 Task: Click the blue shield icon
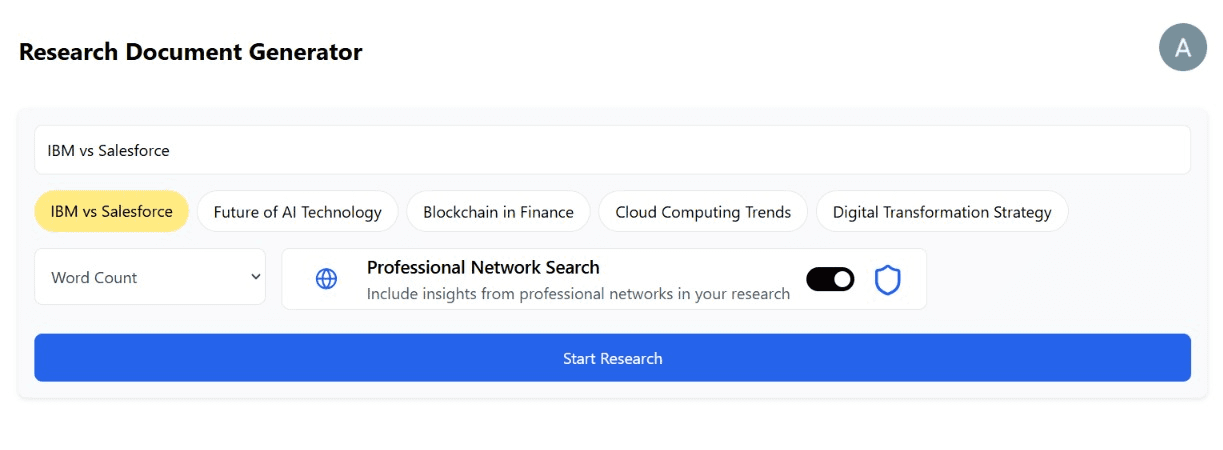[x=887, y=279]
